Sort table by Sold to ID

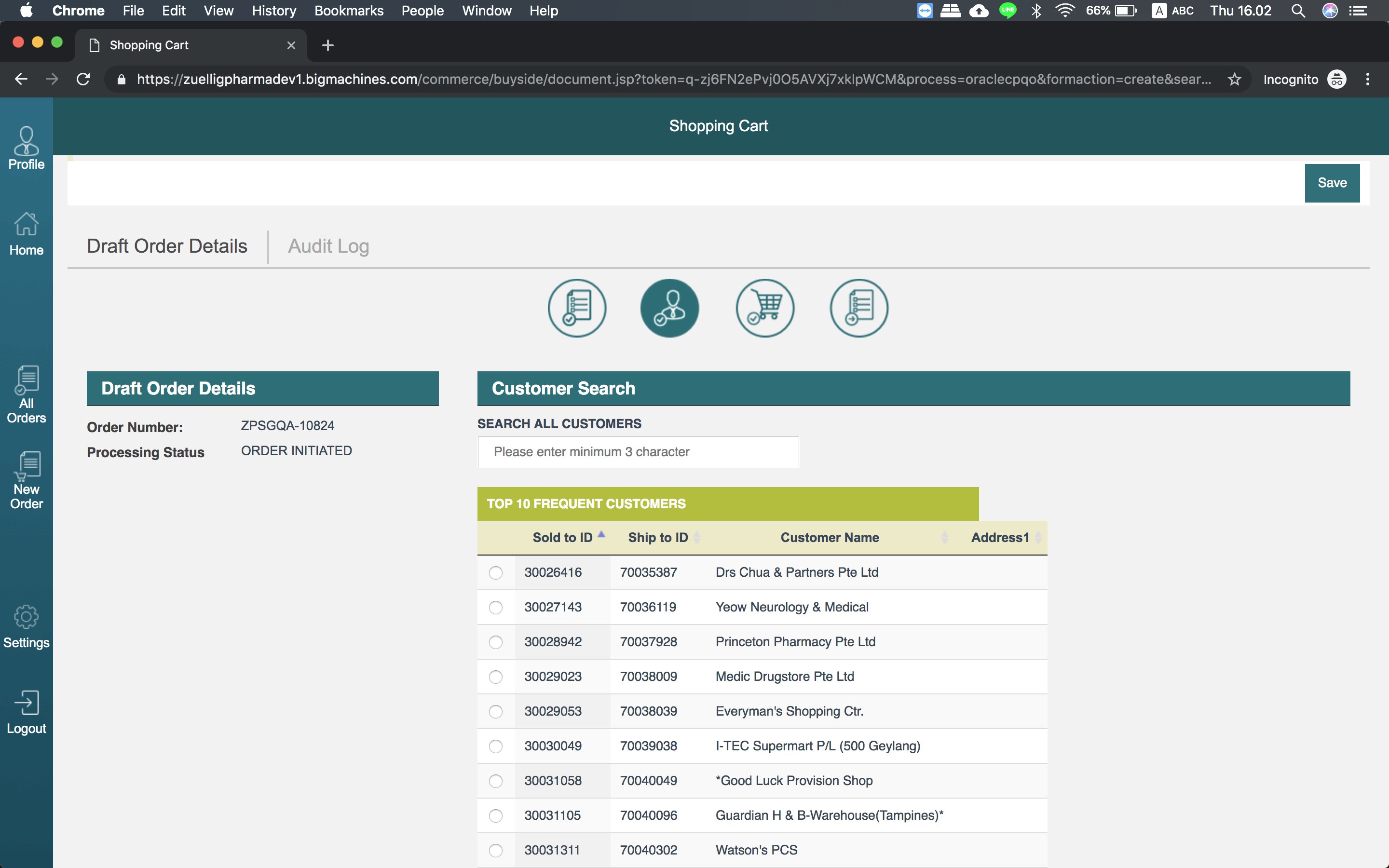[x=562, y=538]
